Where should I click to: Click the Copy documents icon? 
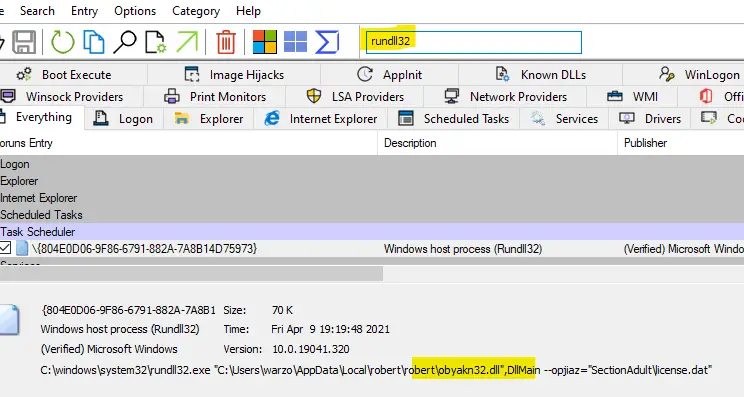(x=94, y=42)
